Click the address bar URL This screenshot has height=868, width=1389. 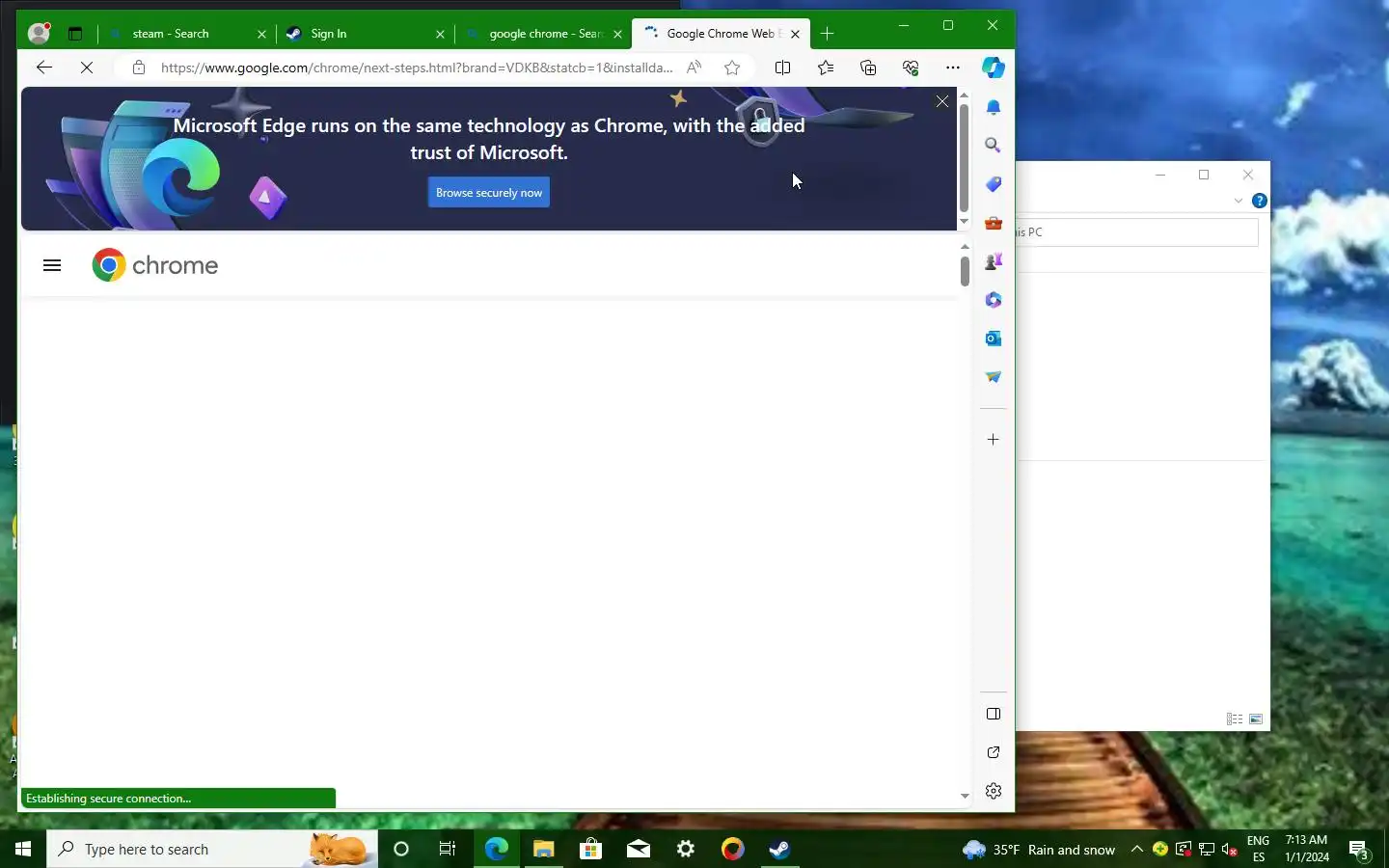click(417, 68)
